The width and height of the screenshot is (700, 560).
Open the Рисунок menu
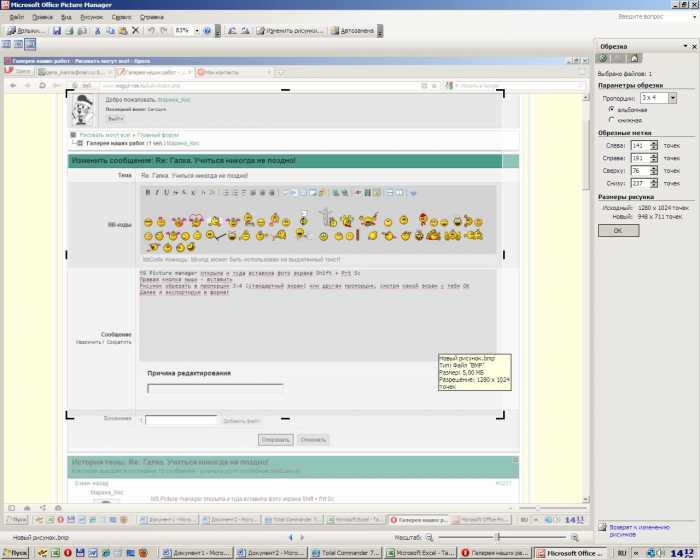(x=91, y=17)
